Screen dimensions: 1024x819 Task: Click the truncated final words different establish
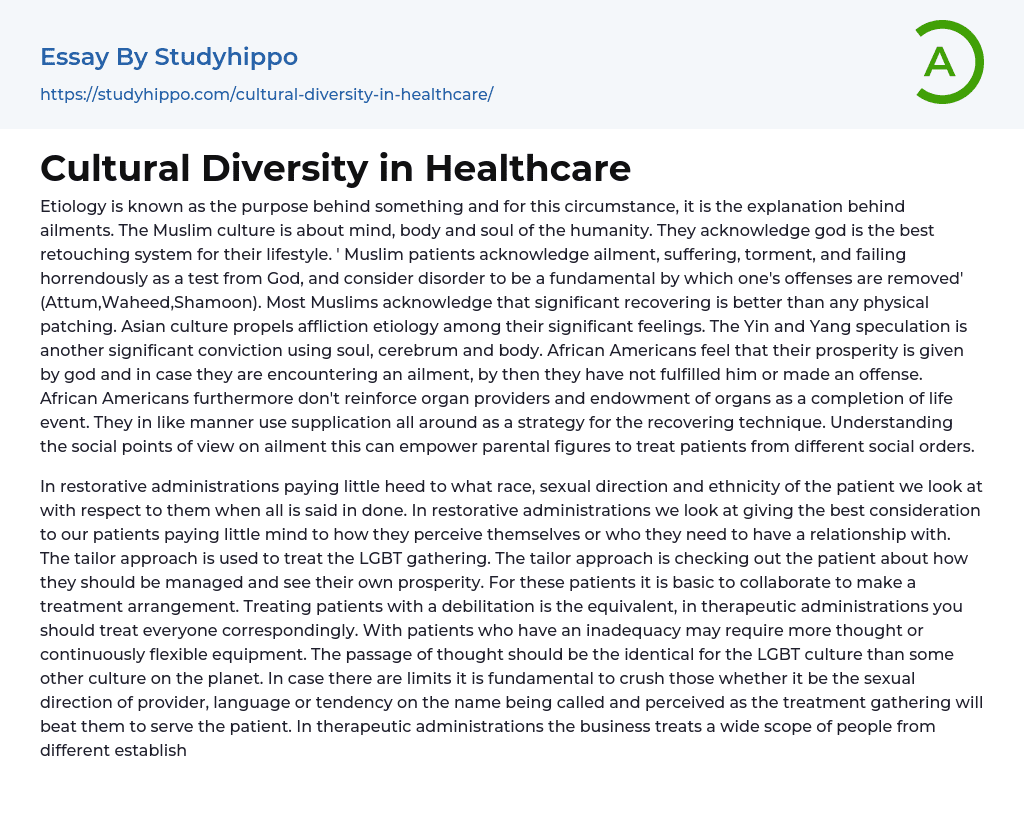coord(113,750)
